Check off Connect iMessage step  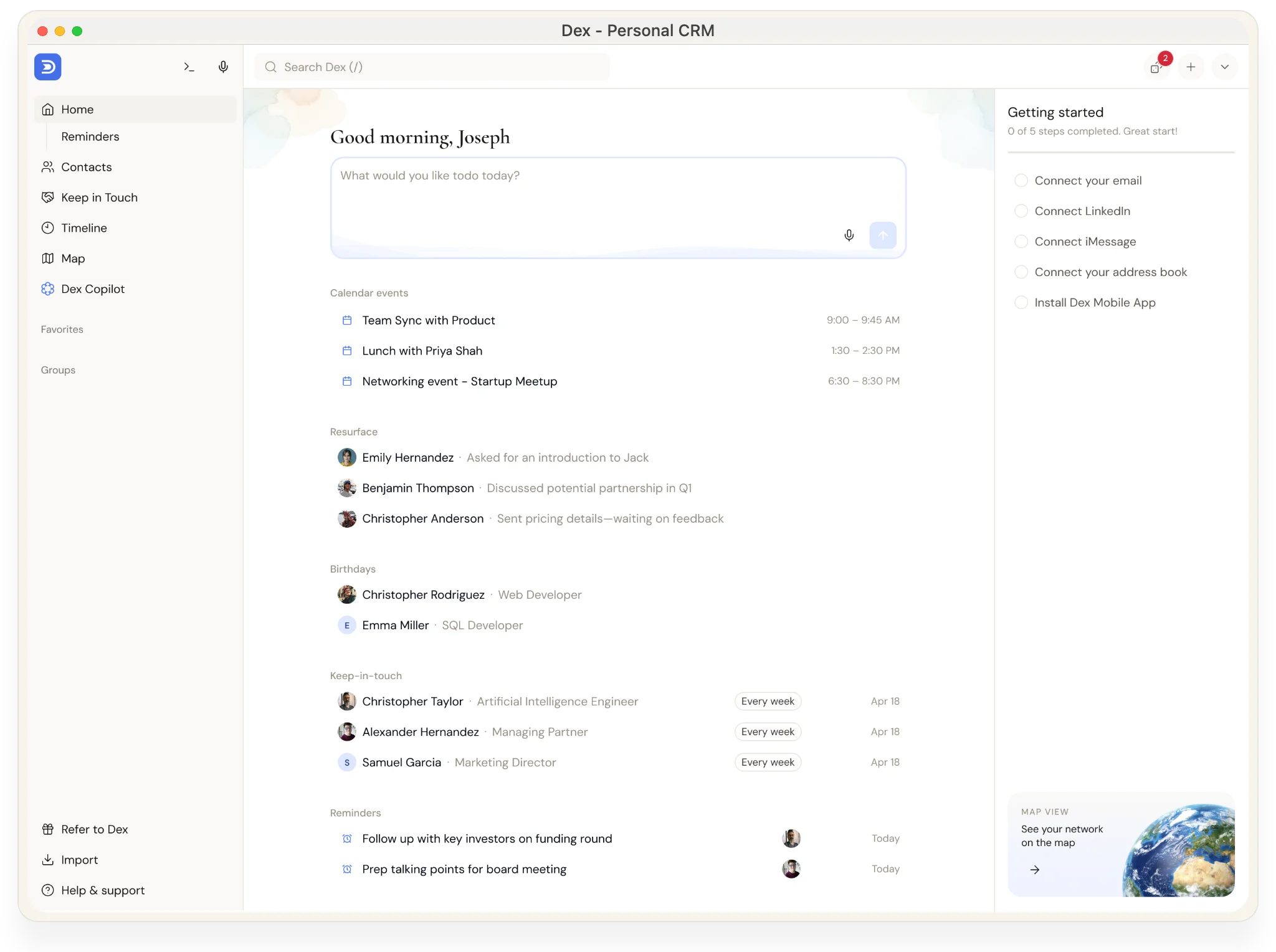1021,242
